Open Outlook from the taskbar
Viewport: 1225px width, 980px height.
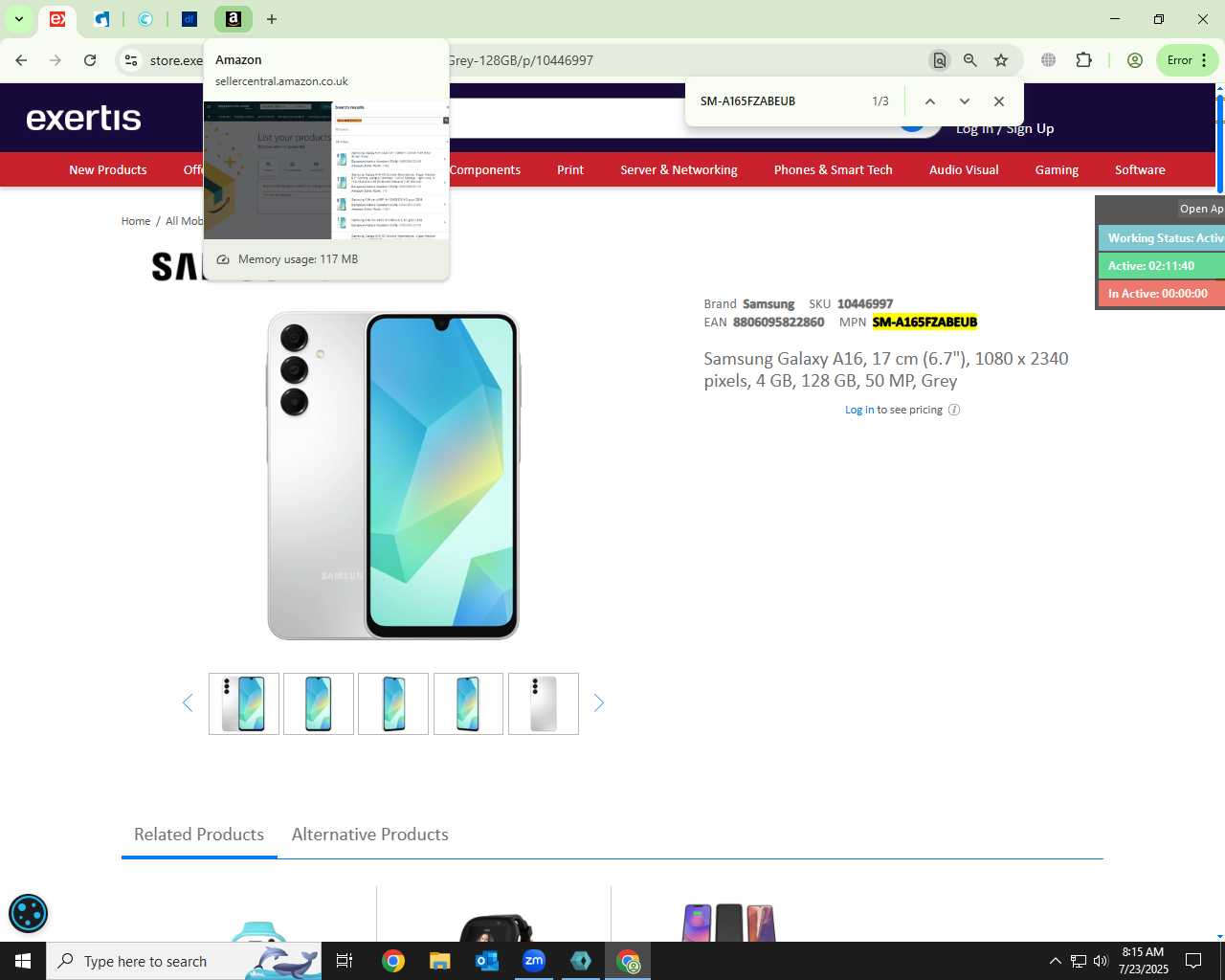[x=487, y=961]
